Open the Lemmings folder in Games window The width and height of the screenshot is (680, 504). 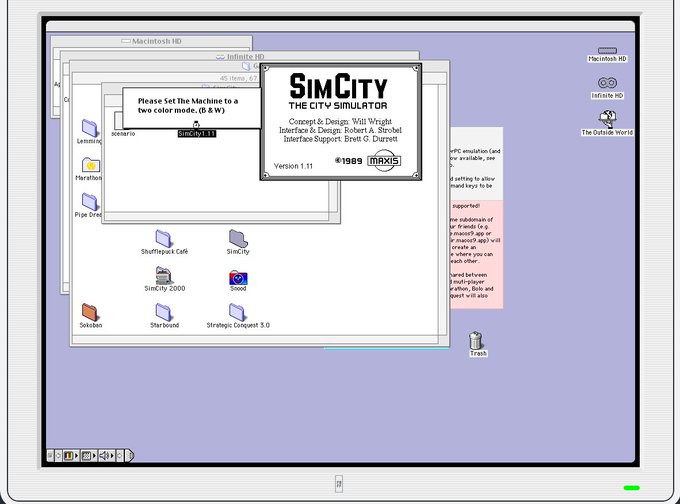(x=90, y=128)
